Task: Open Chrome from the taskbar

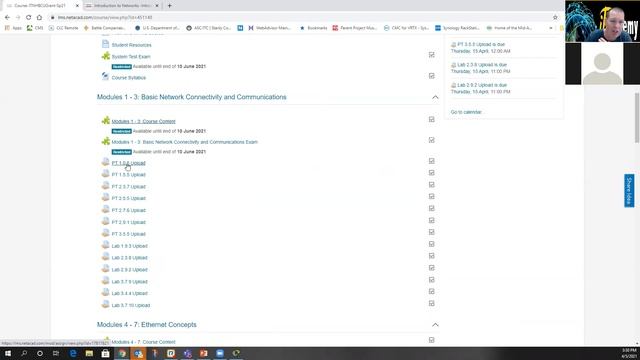Action: click(x=122, y=353)
